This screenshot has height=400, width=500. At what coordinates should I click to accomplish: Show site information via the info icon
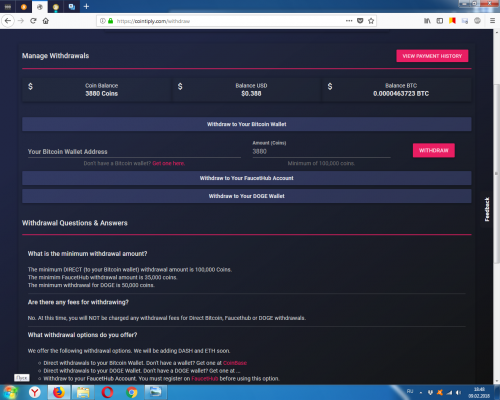[103, 21]
